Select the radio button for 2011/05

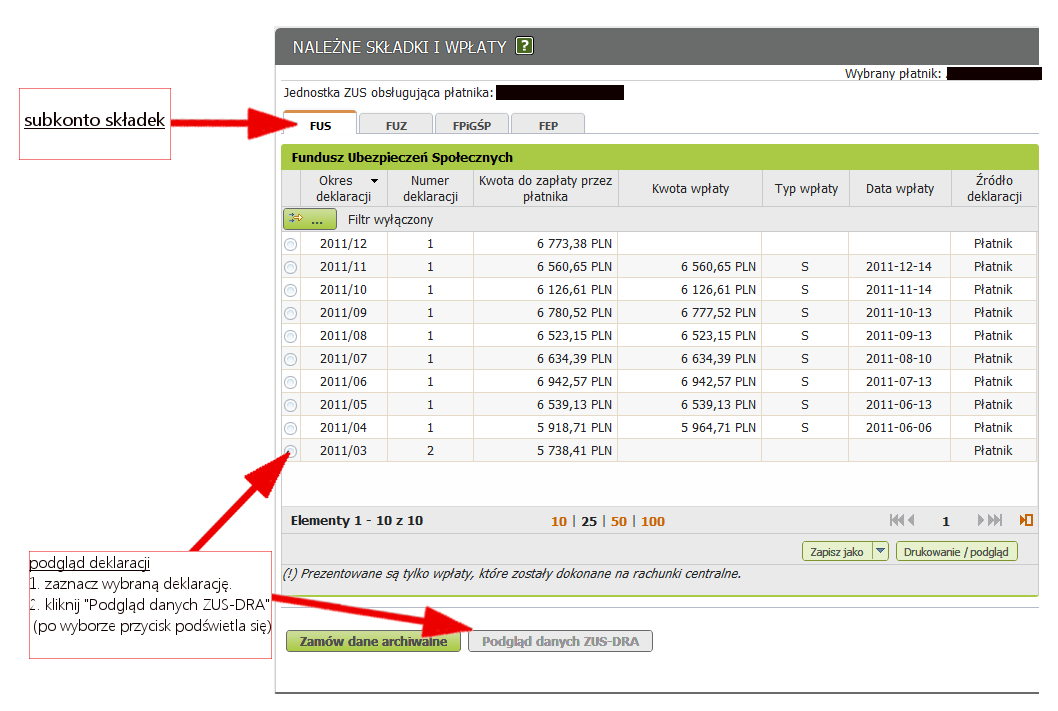(290, 405)
